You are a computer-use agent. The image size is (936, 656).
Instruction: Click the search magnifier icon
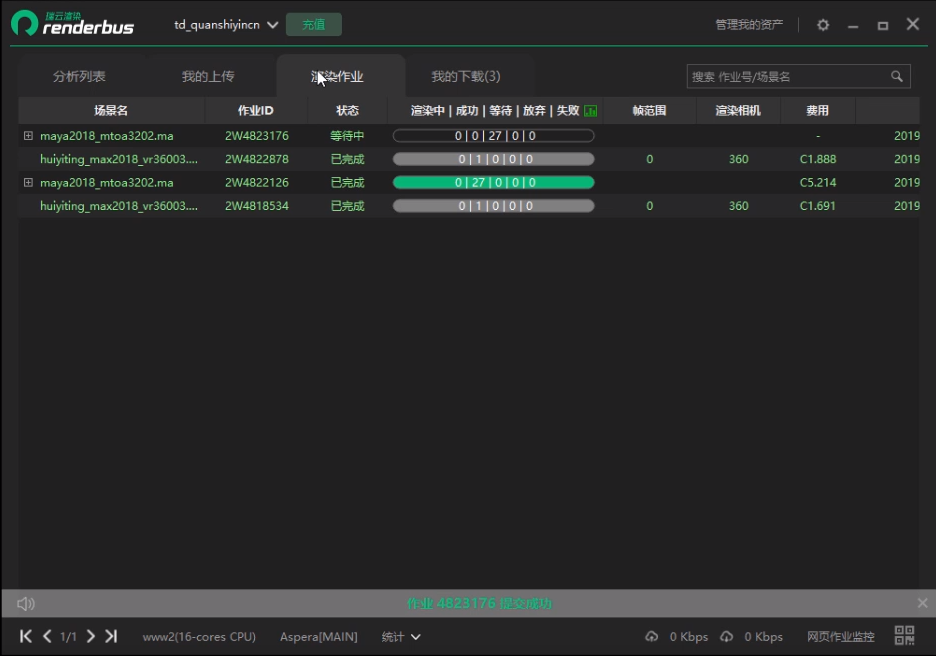[x=897, y=76]
